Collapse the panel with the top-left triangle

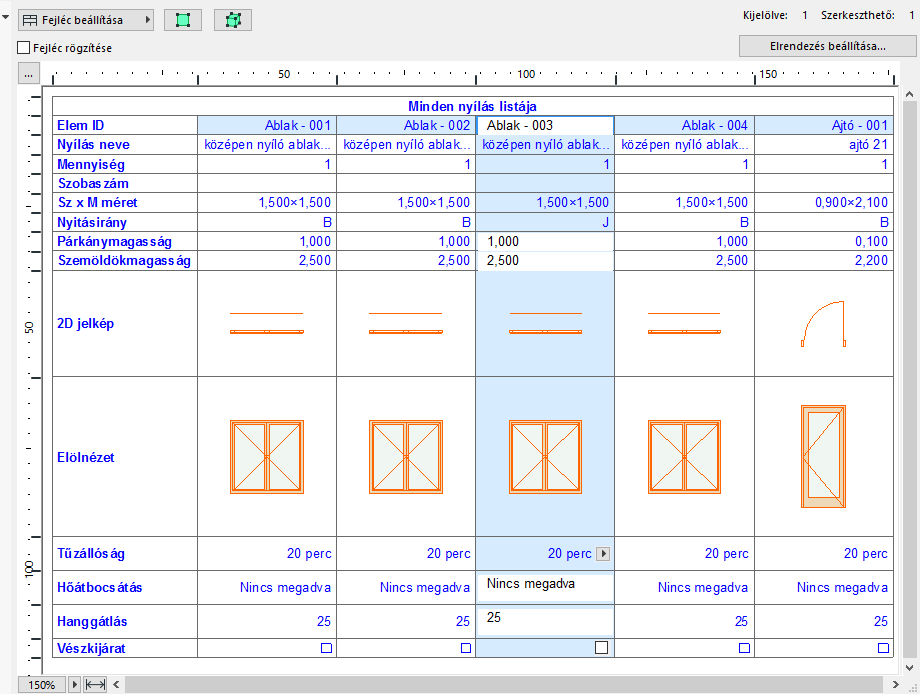coord(6,18)
